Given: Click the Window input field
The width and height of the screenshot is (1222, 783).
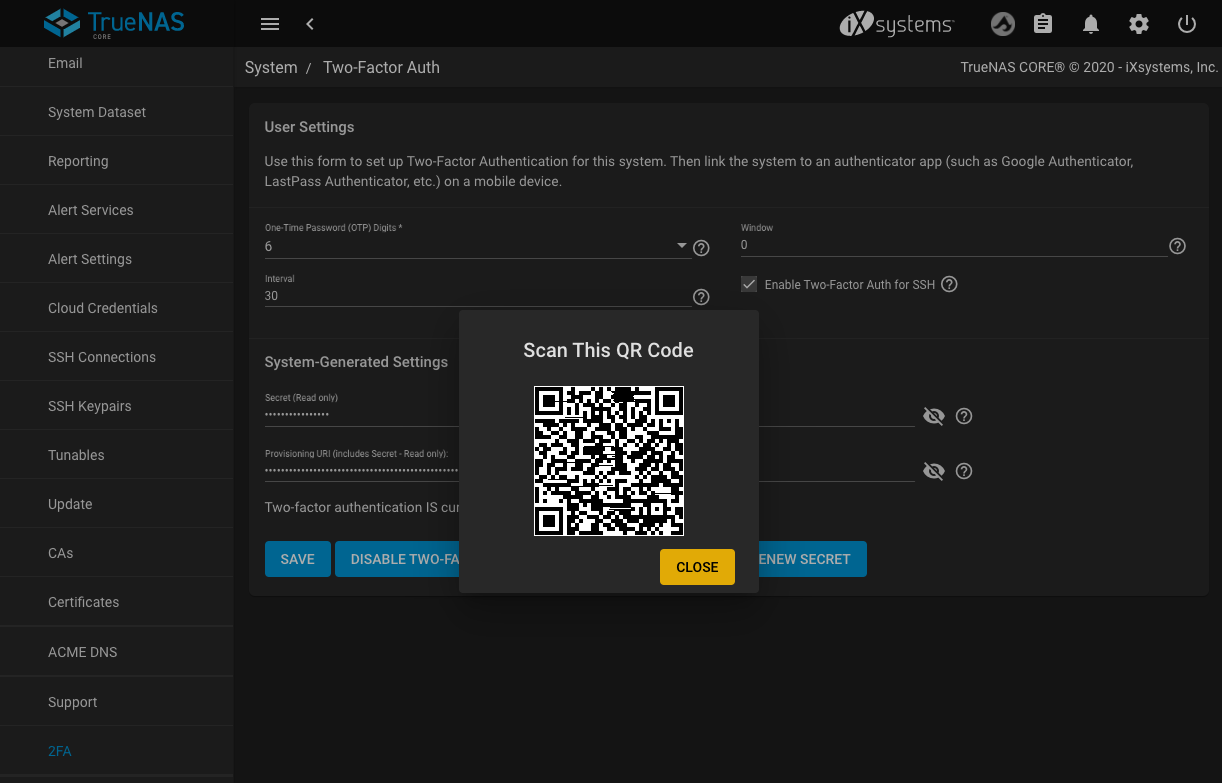Looking at the screenshot, I should tap(950, 245).
